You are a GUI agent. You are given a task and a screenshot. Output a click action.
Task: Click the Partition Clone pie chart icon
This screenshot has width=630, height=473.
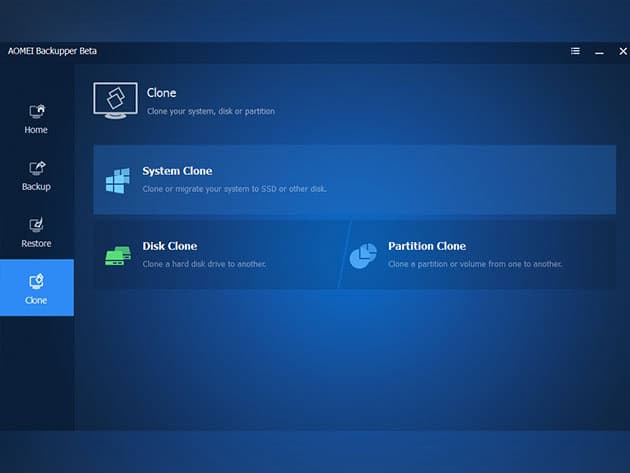pyautogui.click(x=363, y=256)
